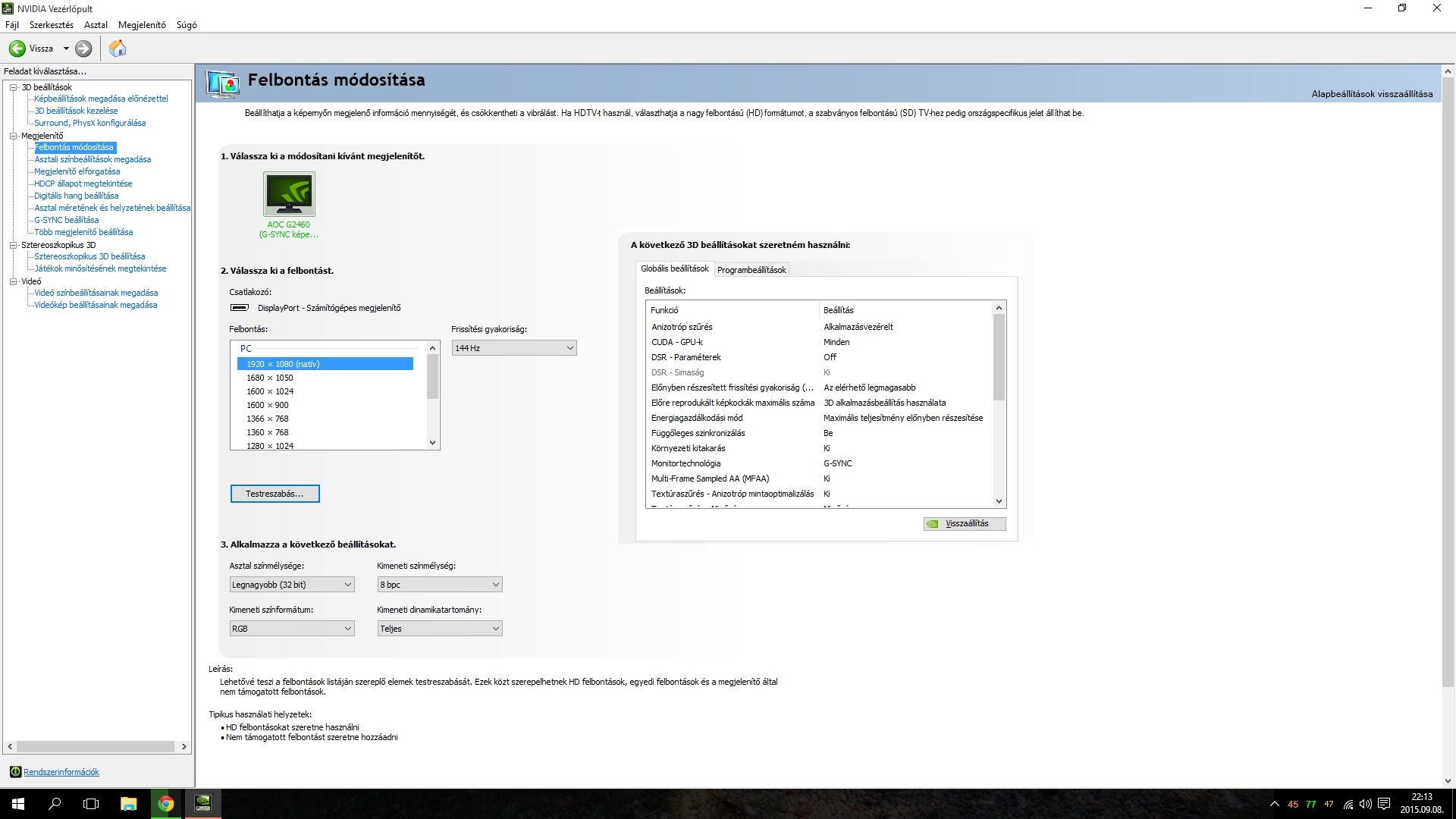Click the forward arrow toolbar icon
1456x819 pixels.
click(x=83, y=49)
